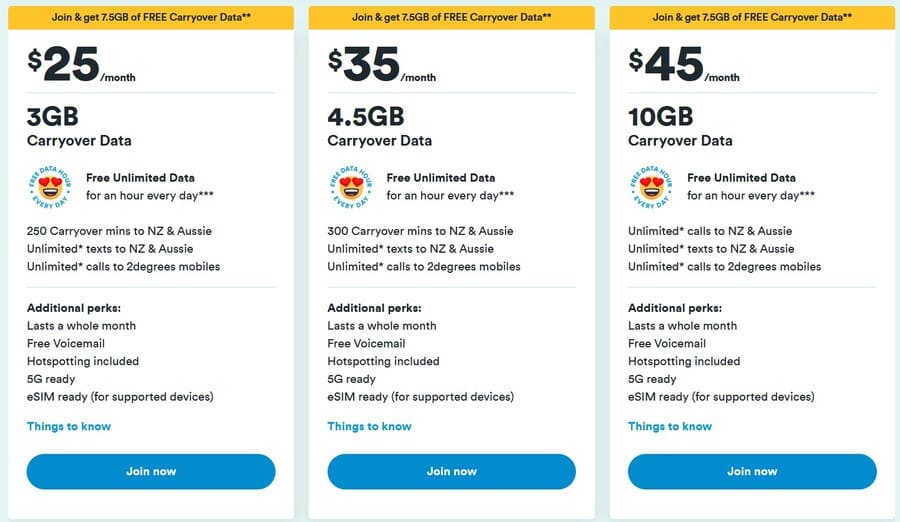Select the $25/month price heading

81,65
